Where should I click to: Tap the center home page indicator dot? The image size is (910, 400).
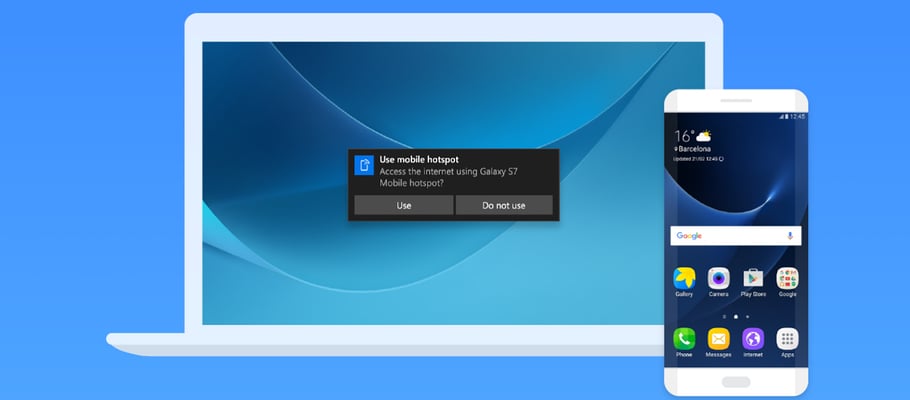[x=736, y=316]
